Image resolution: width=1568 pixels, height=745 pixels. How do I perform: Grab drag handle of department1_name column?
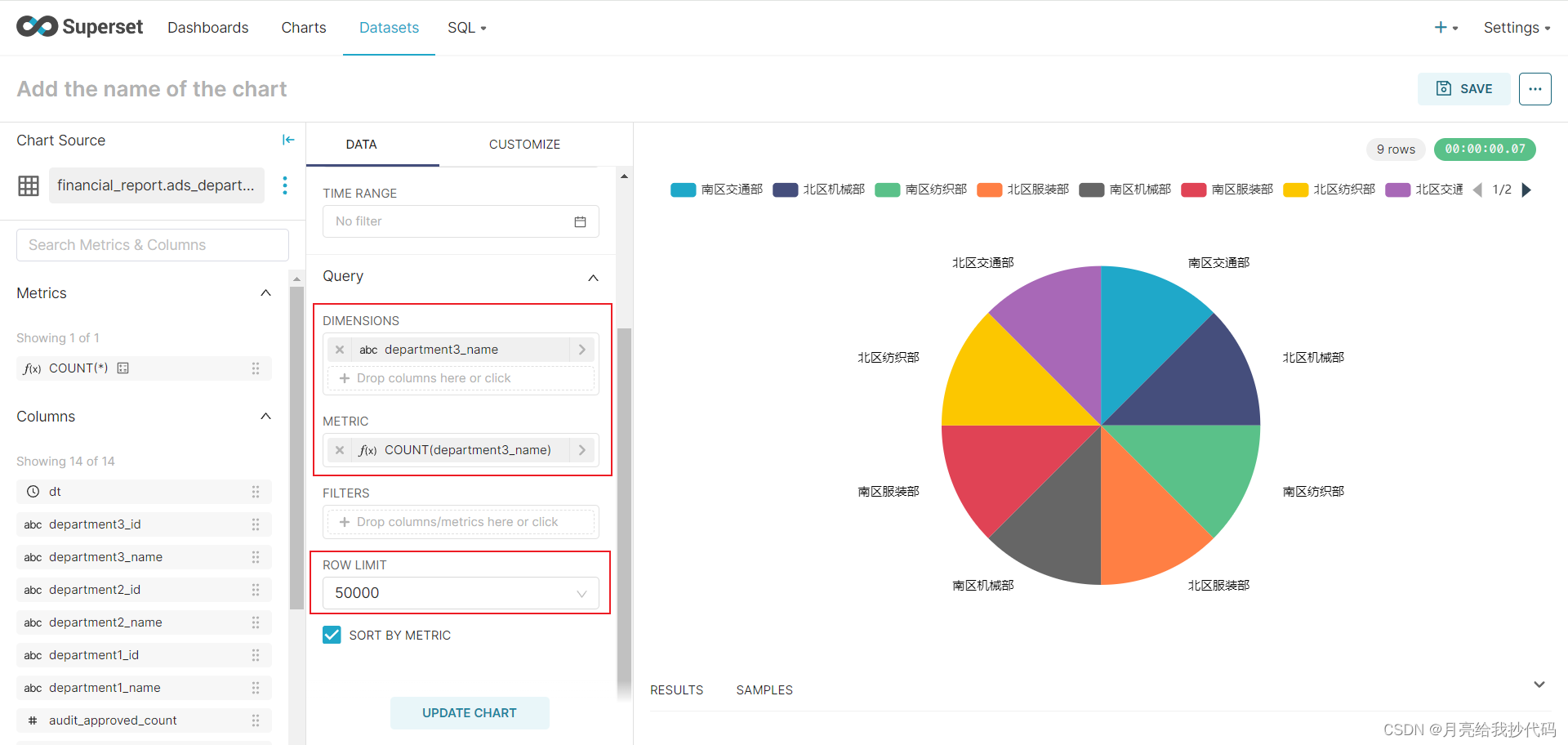pos(256,688)
